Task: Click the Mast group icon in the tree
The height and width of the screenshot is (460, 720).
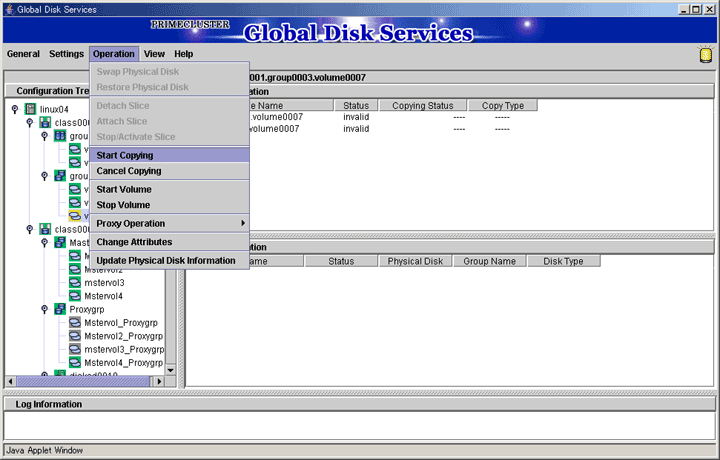Action: coord(60,242)
